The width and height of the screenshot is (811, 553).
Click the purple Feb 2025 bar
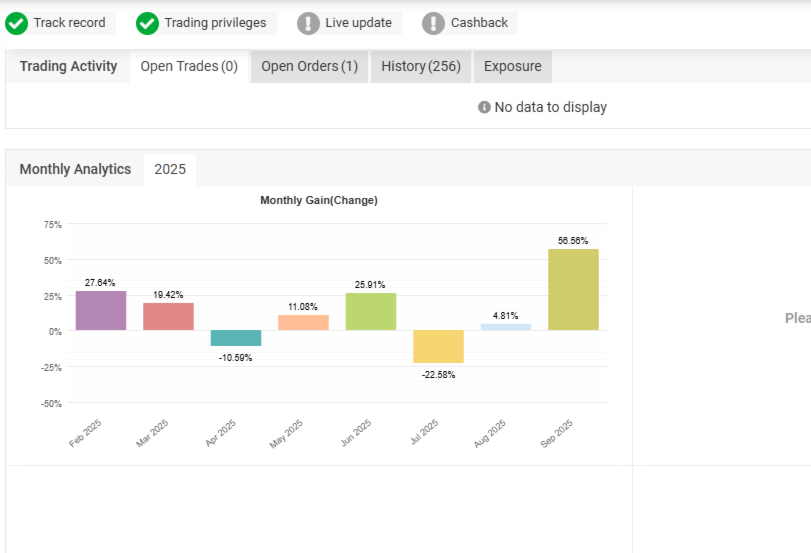click(x=101, y=310)
